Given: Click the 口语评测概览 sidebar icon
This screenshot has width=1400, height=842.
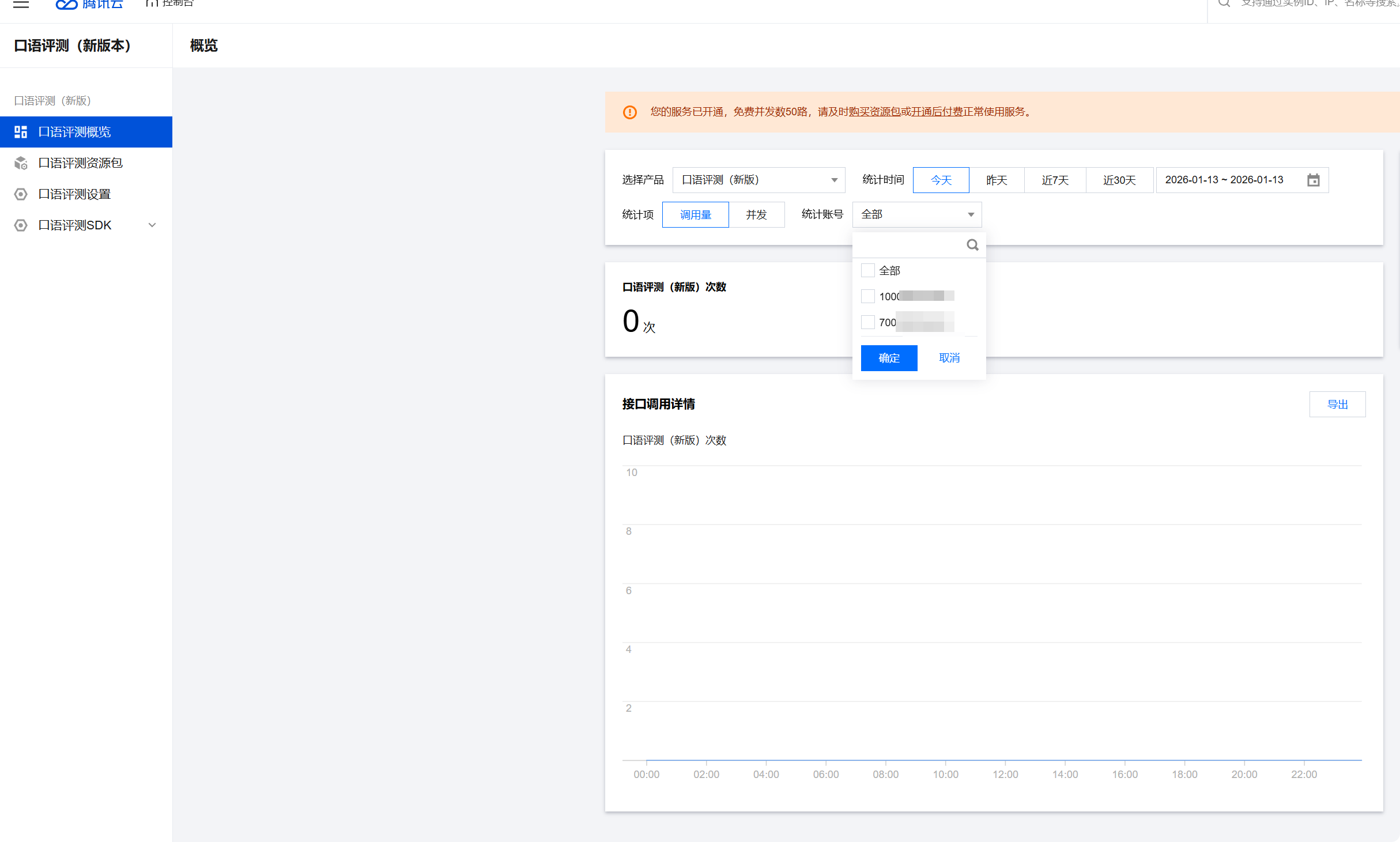Looking at the screenshot, I should (x=21, y=132).
